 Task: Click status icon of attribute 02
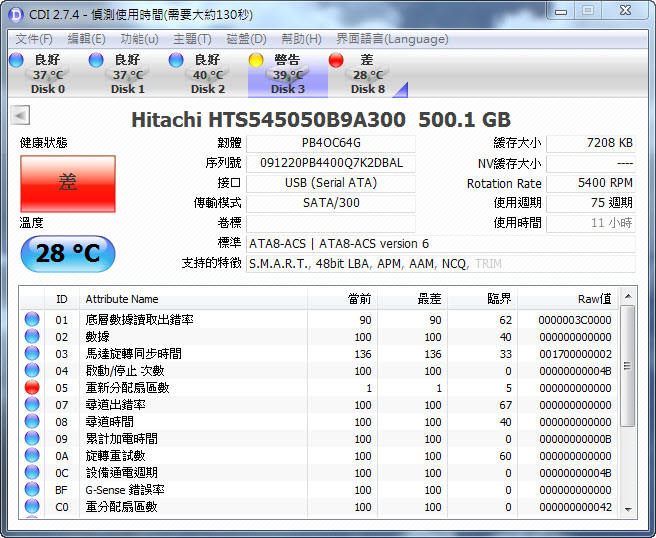pyautogui.click(x=32, y=337)
